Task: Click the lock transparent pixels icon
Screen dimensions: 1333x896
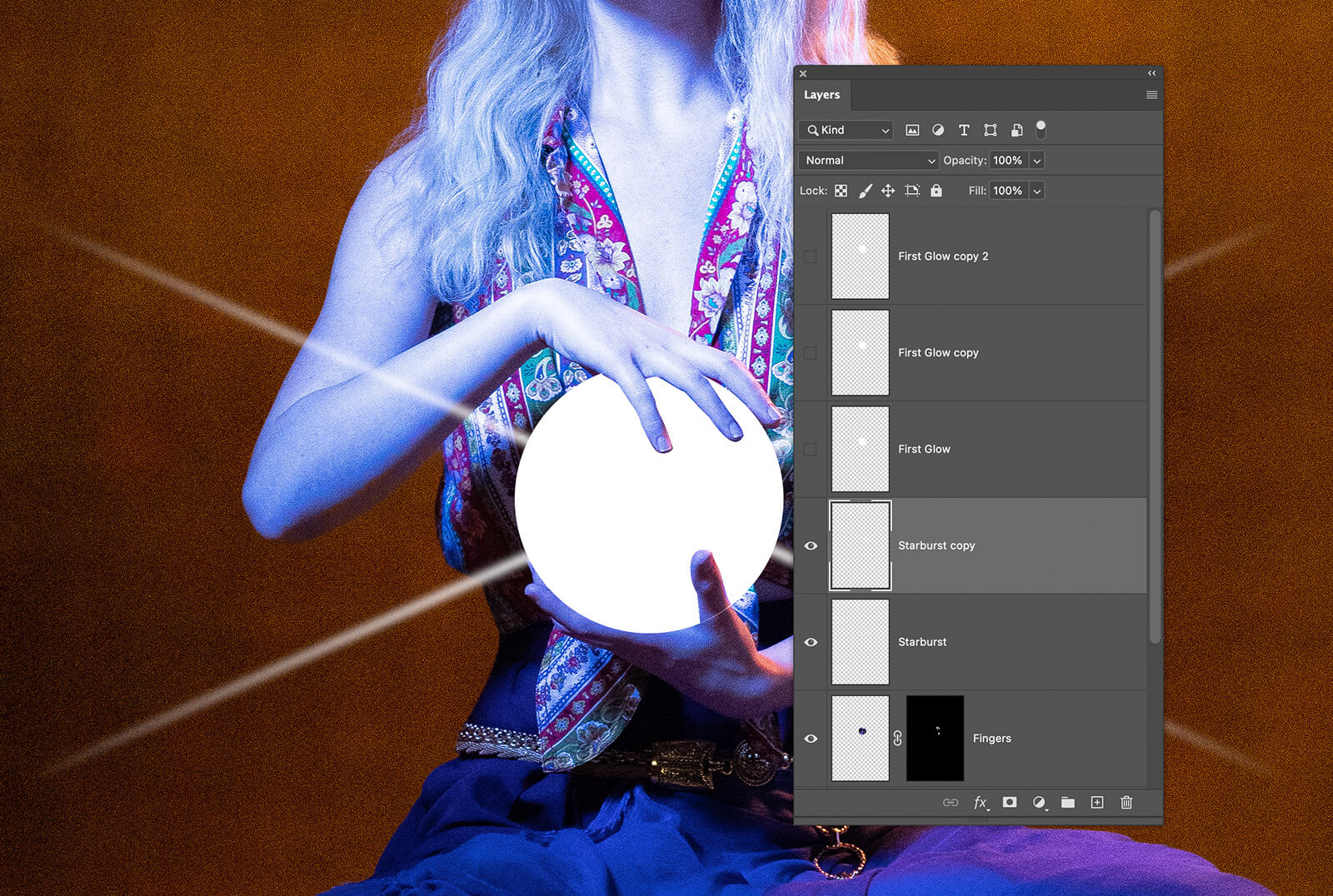Action: [x=841, y=191]
